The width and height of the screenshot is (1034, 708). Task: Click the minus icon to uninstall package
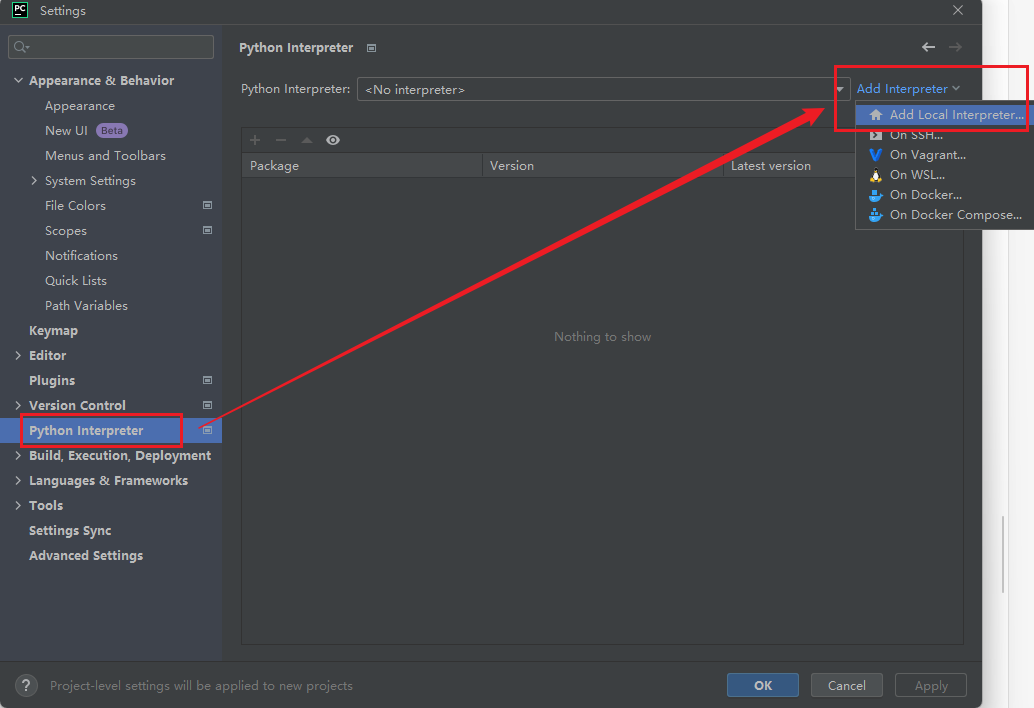[x=281, y=140]
